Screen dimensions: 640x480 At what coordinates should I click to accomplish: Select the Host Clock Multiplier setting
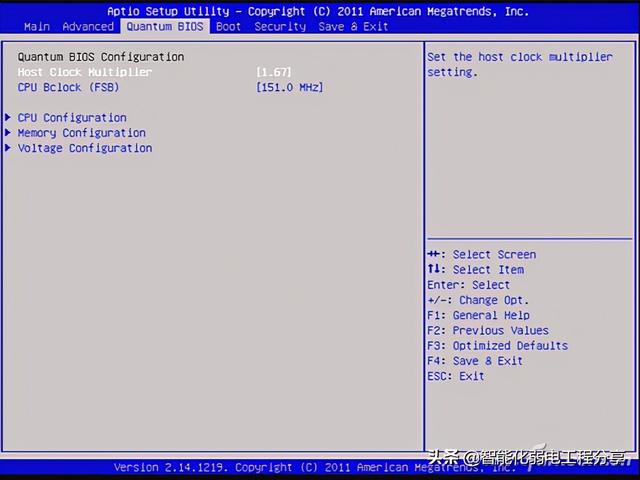coord(85,72)
